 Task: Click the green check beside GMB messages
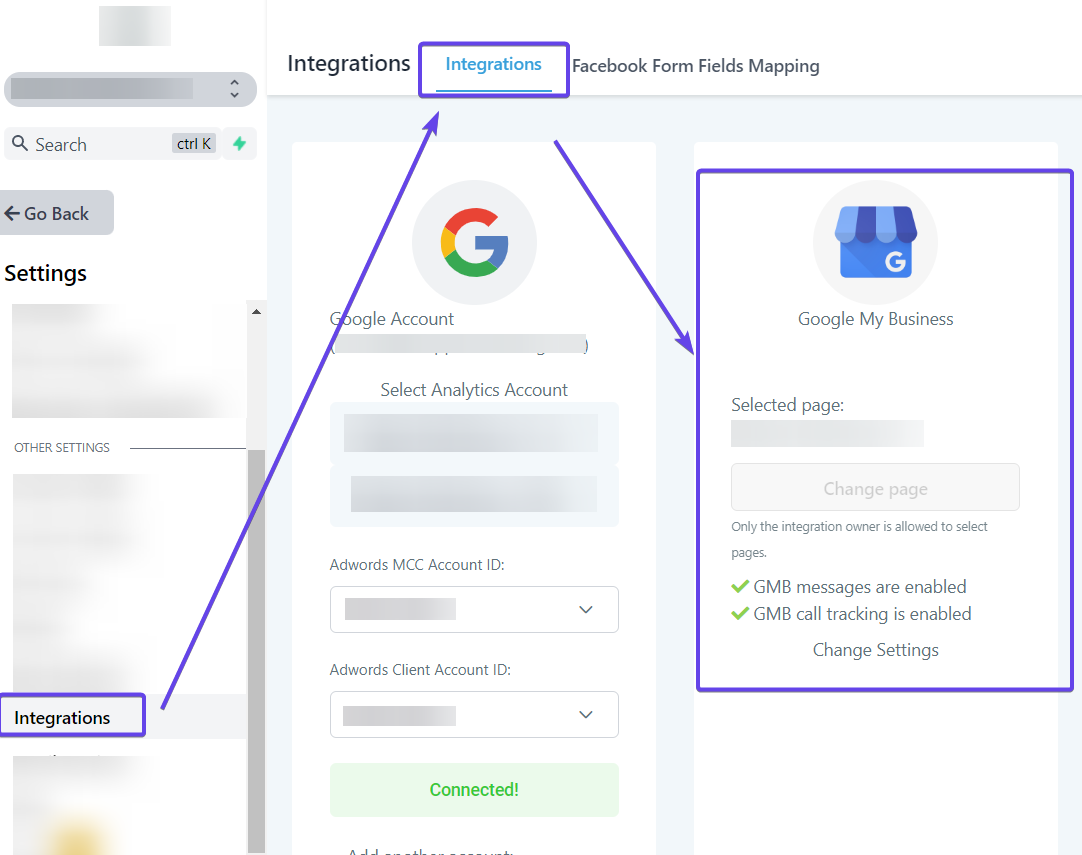pyautogui.click(x=740, y=587)
